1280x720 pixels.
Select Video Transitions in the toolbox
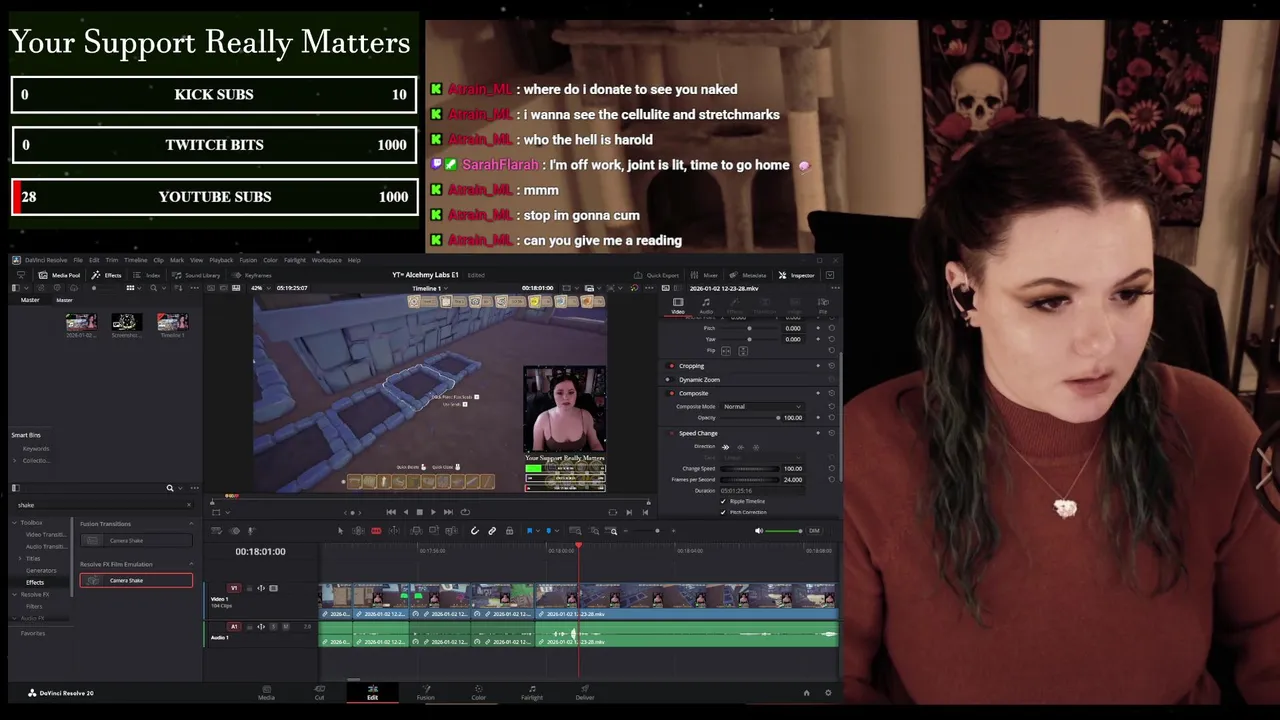tap(46, 534)
